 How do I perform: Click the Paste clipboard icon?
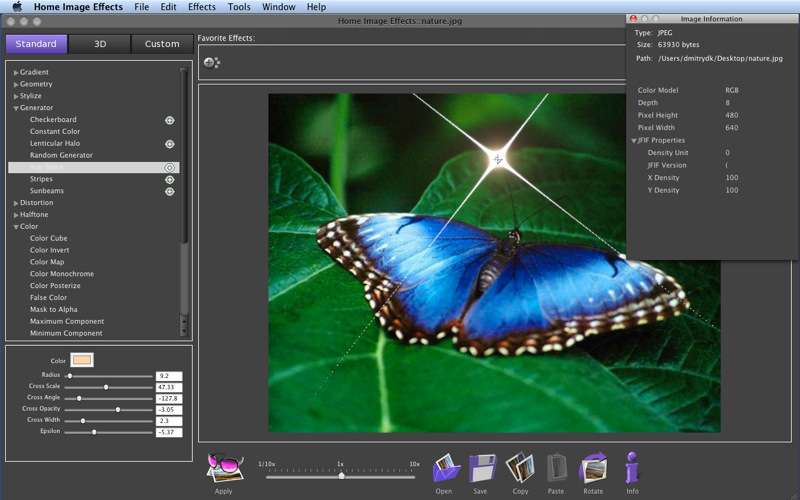click(556, 468)
